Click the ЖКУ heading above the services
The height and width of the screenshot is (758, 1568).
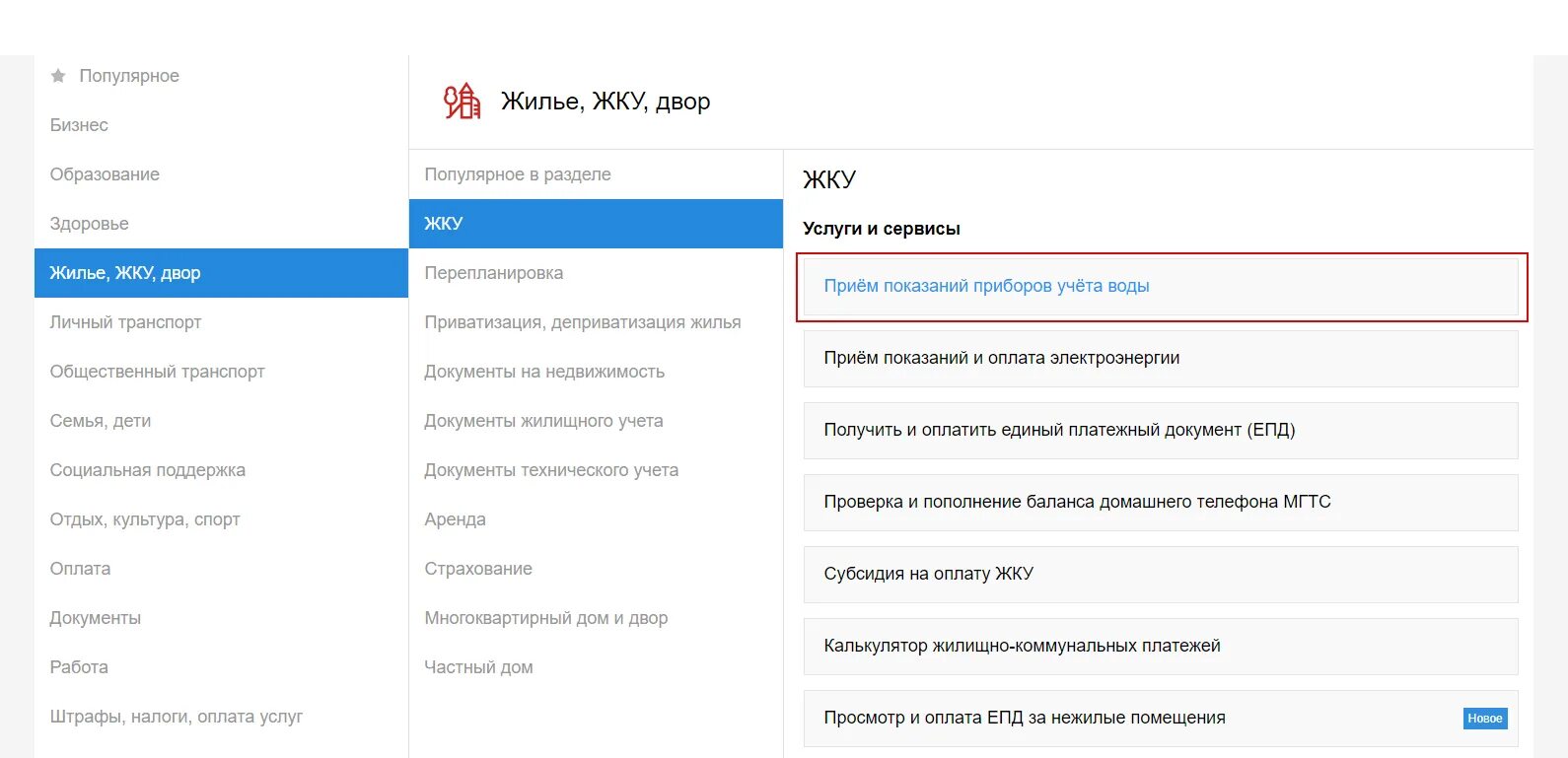click(x=829, y=179)
